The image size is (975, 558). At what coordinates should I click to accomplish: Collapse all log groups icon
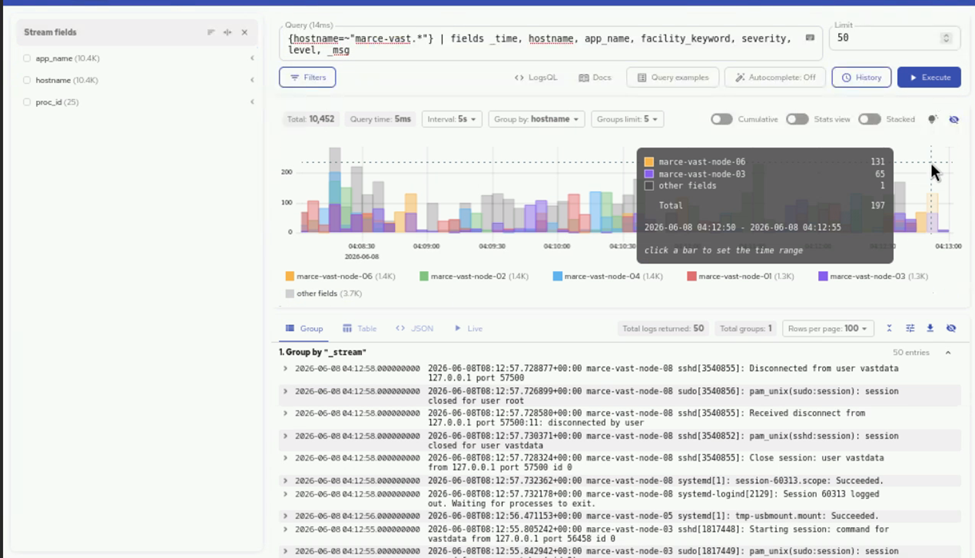pyautogui.click(x=889, y=328)
